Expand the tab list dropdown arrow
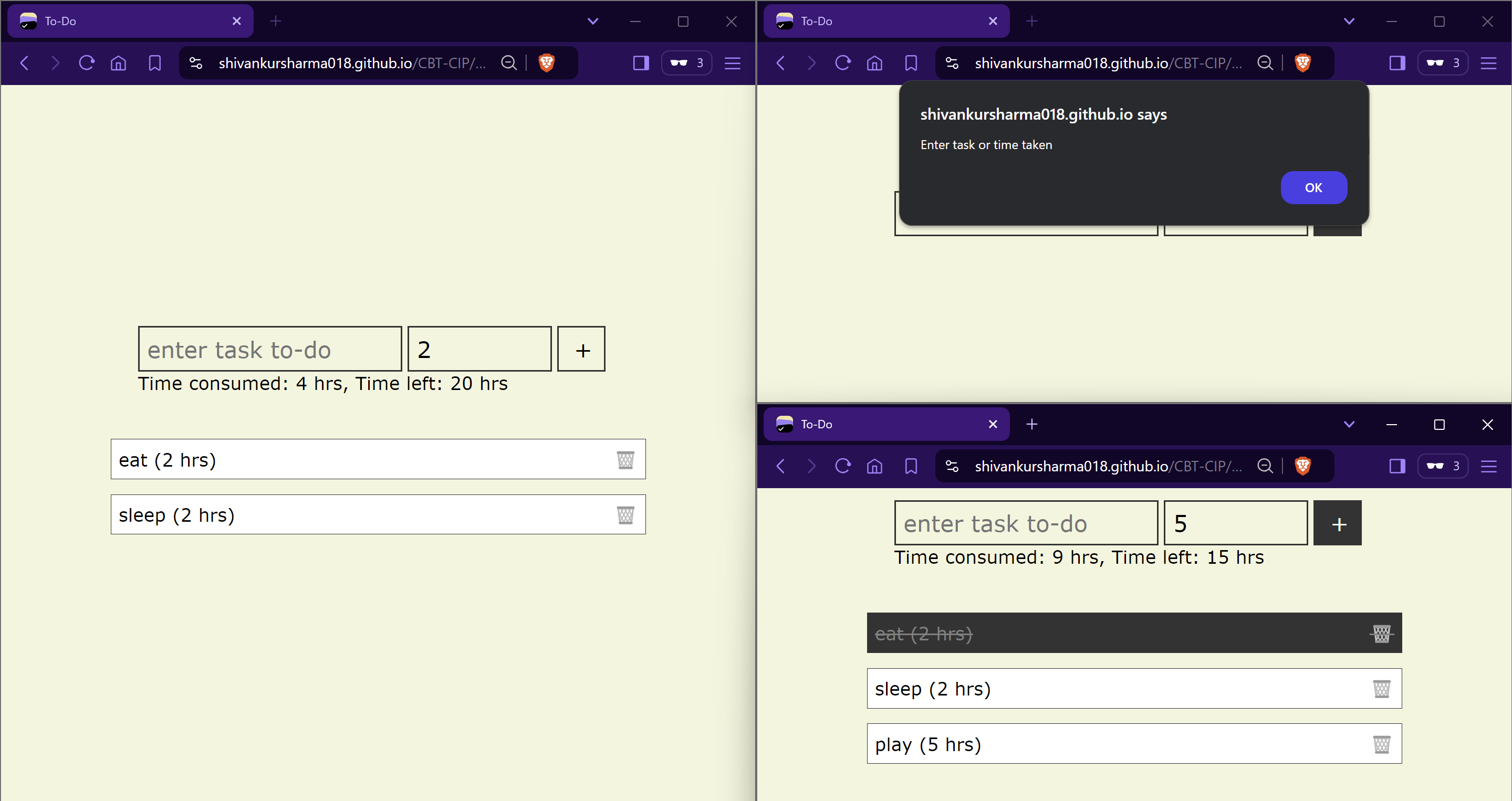 coord(1348,424)
